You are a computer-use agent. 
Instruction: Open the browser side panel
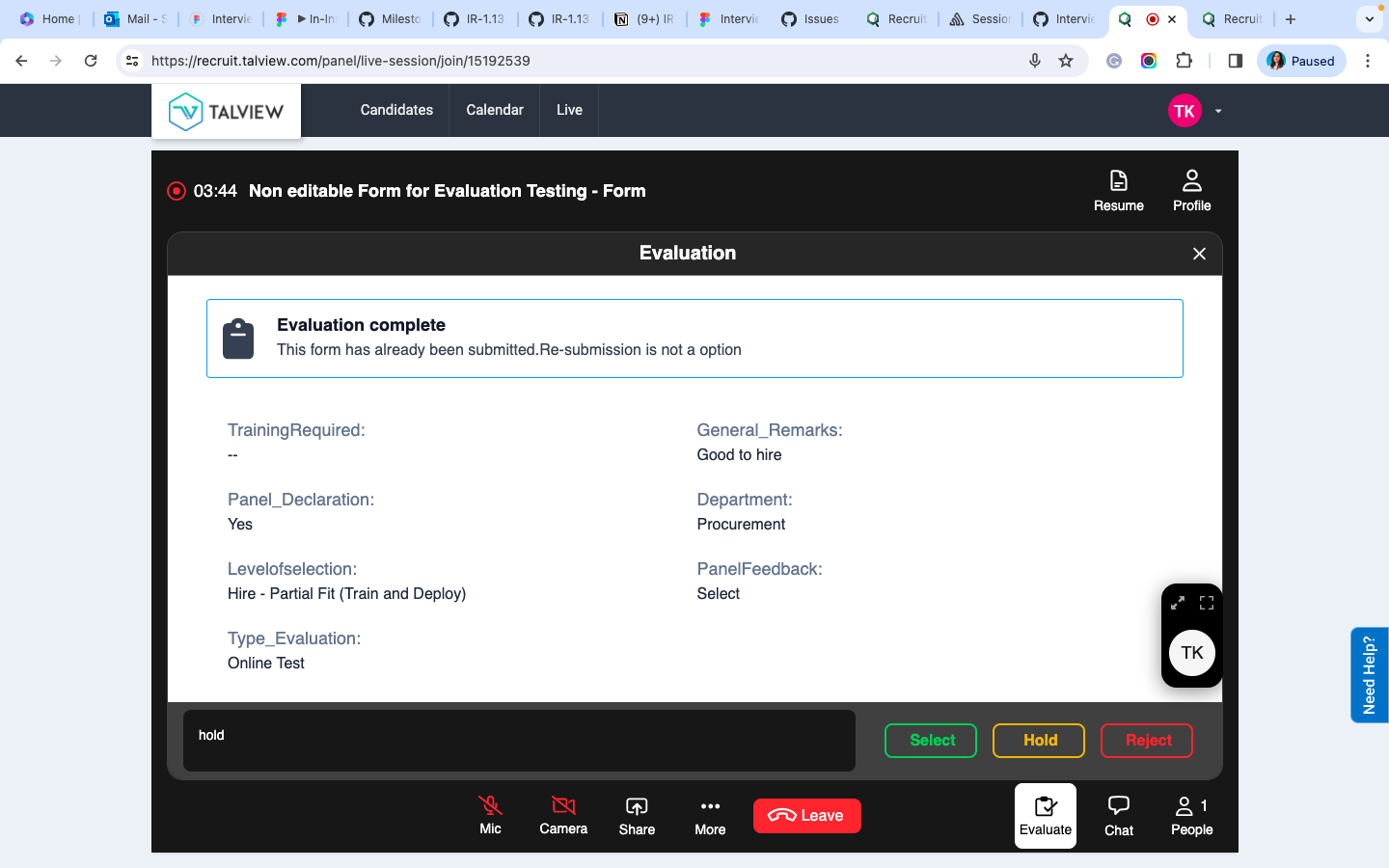pyautogui.click(x=1235, y=61)
